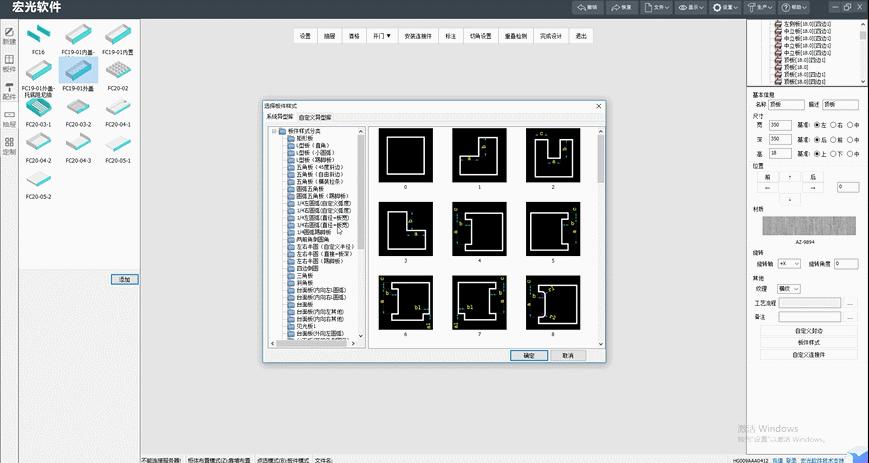Image resolution: width=869 pixels, height=463 pixels.
Task: Collapse the 板件样式分类 tree root
Action: coord(273,131)
